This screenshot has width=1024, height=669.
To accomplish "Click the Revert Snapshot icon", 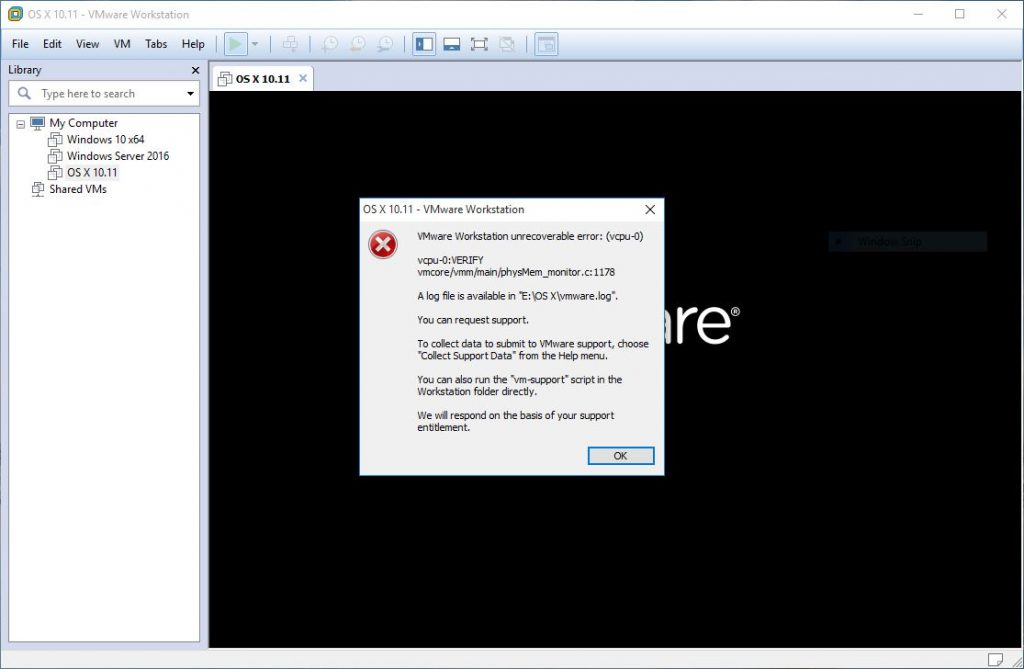I will click(358, 44).
